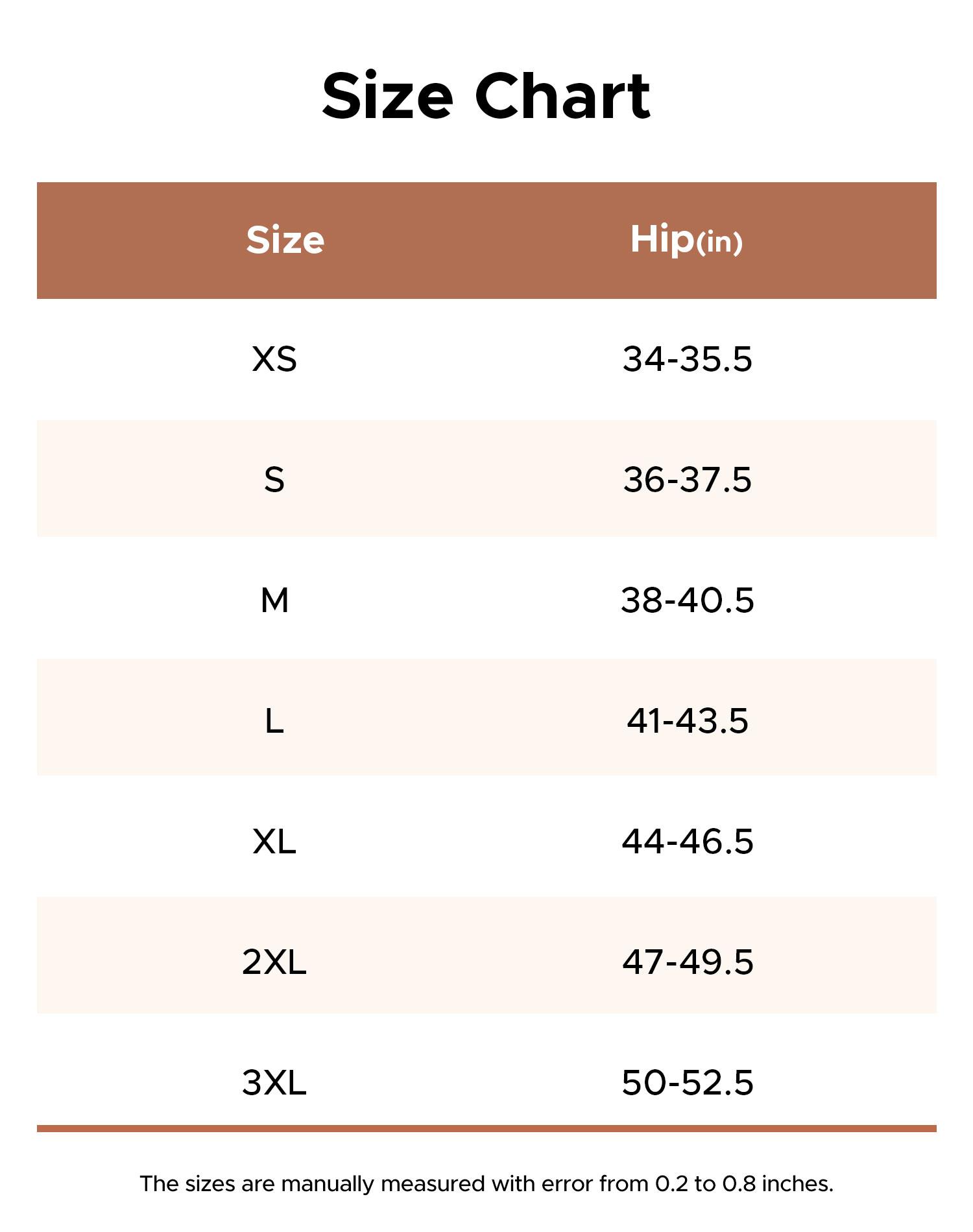
Task: Click the measurement error footnote text
Action: pyautogui.click(x=486, y=1184)
